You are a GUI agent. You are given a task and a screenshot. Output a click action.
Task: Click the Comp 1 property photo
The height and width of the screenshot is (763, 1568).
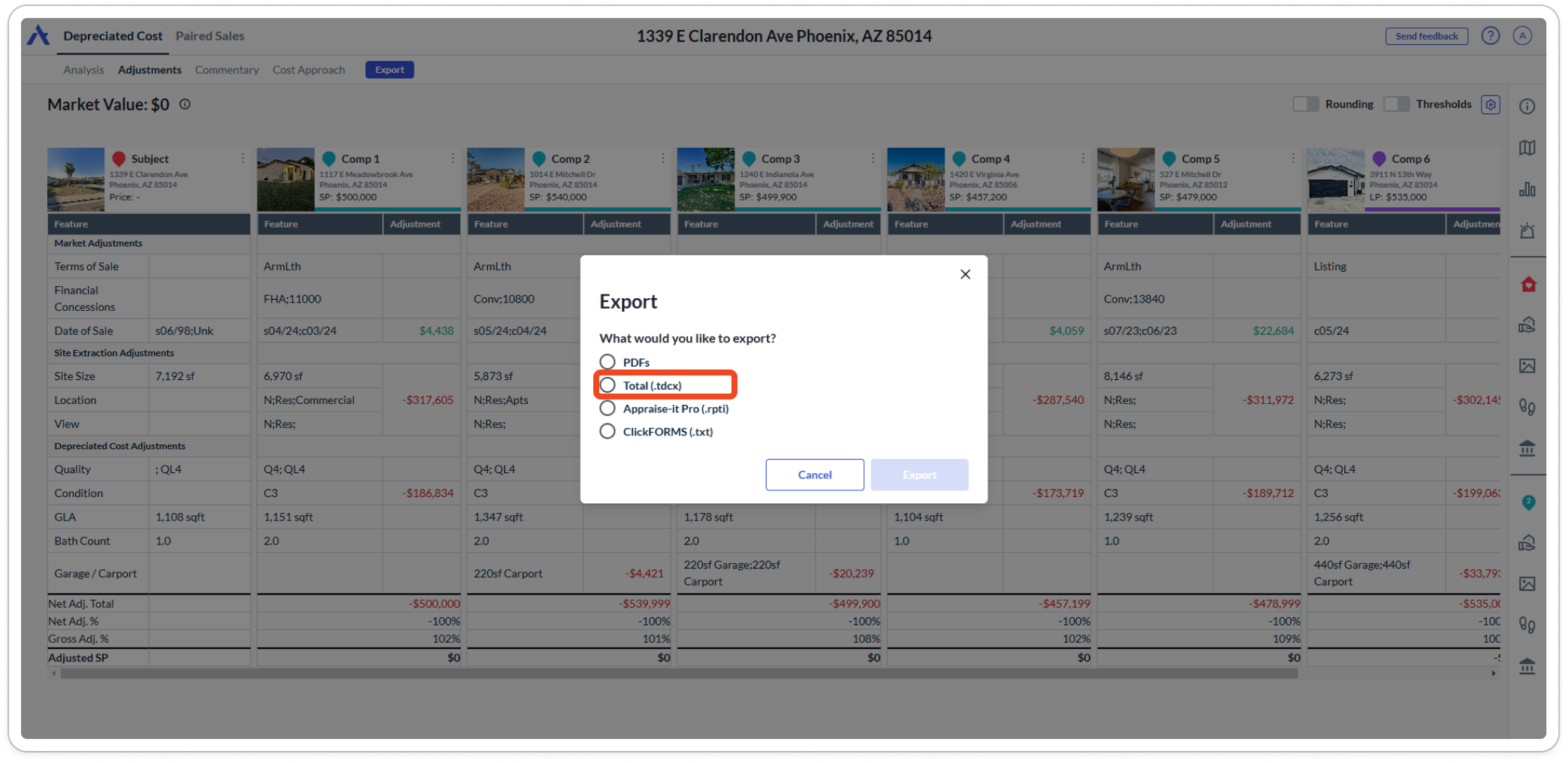pos(285,179)
